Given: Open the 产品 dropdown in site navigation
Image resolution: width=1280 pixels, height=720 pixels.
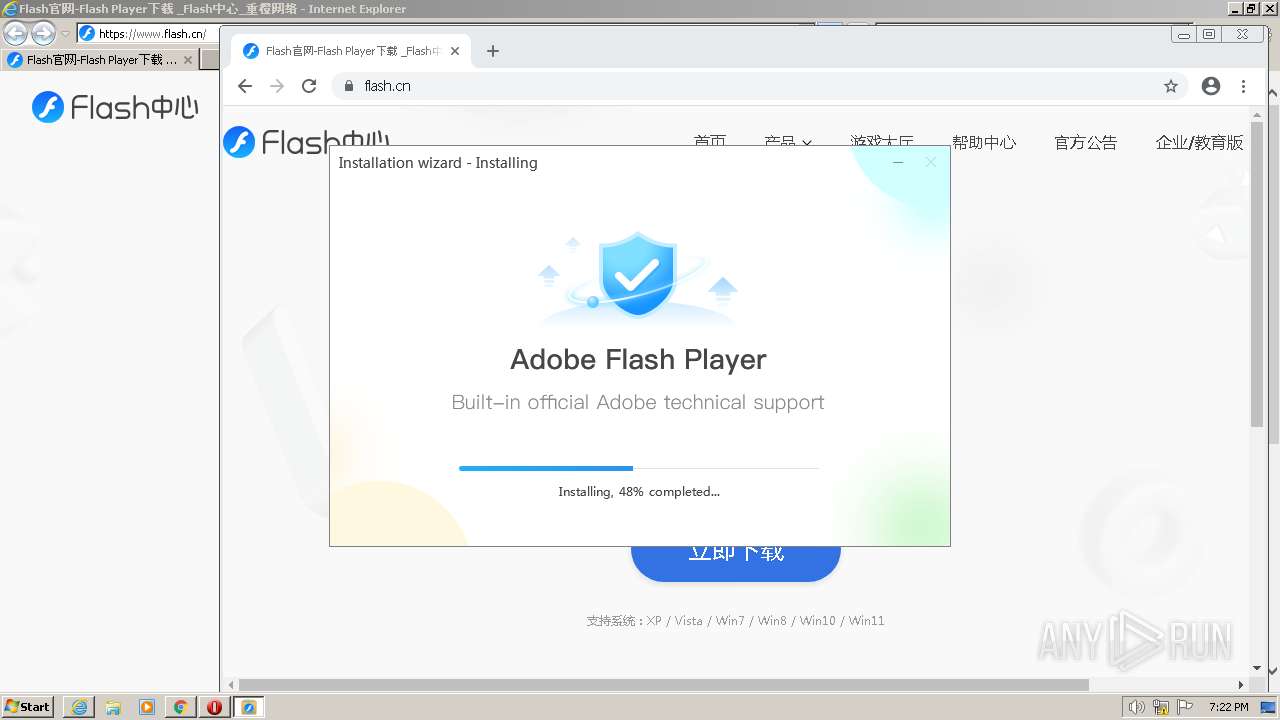Looking at the screenshot, I should pyautogui.click(x=788, y=141).
